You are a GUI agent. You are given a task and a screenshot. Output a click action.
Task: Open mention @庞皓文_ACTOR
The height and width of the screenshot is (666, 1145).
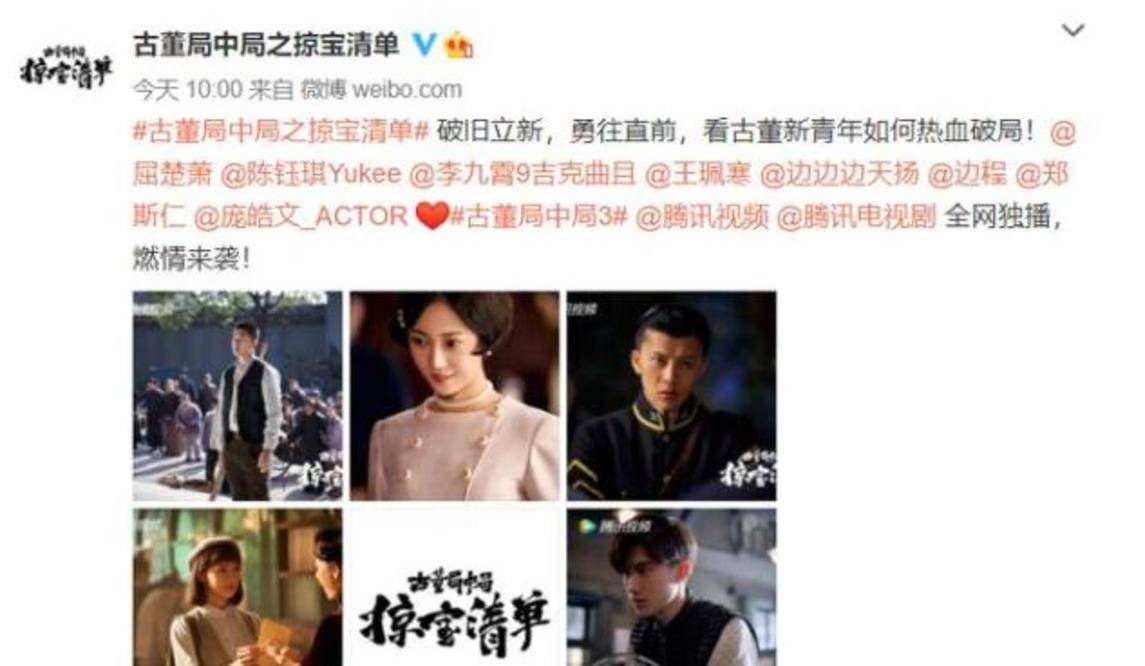click(300, 216)
